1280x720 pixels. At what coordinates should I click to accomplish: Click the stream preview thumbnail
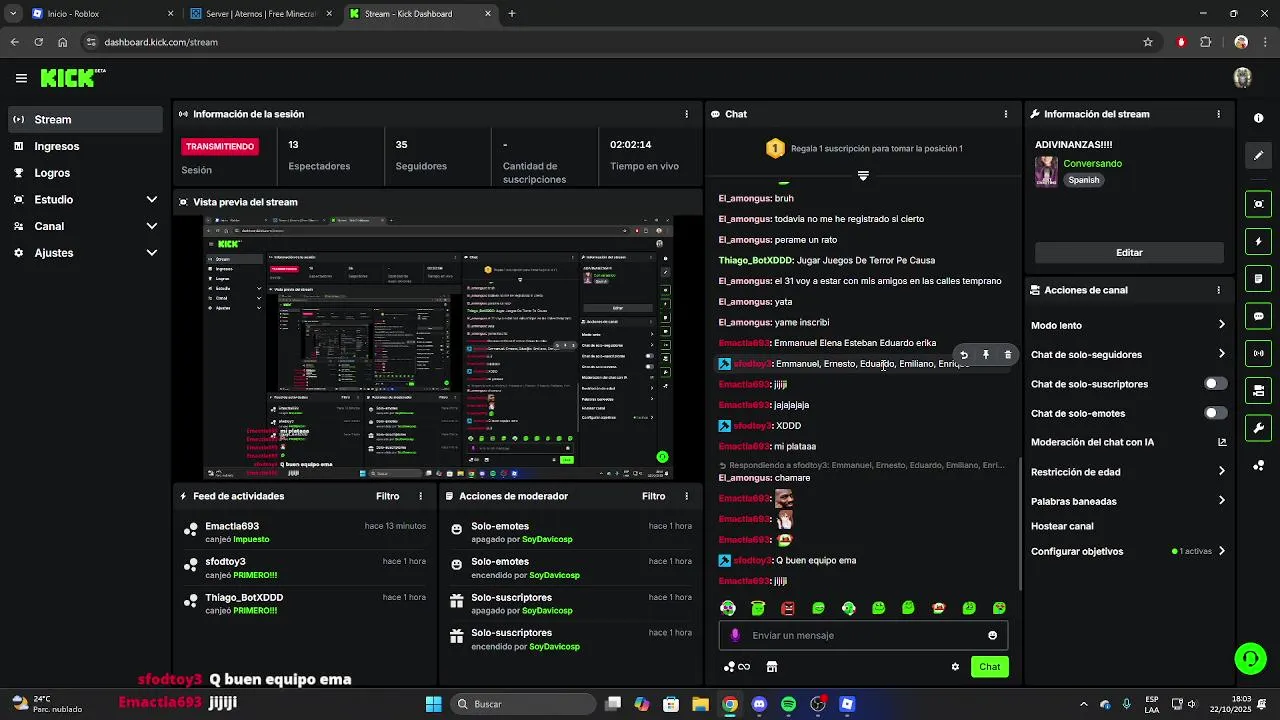pos(438,347)
